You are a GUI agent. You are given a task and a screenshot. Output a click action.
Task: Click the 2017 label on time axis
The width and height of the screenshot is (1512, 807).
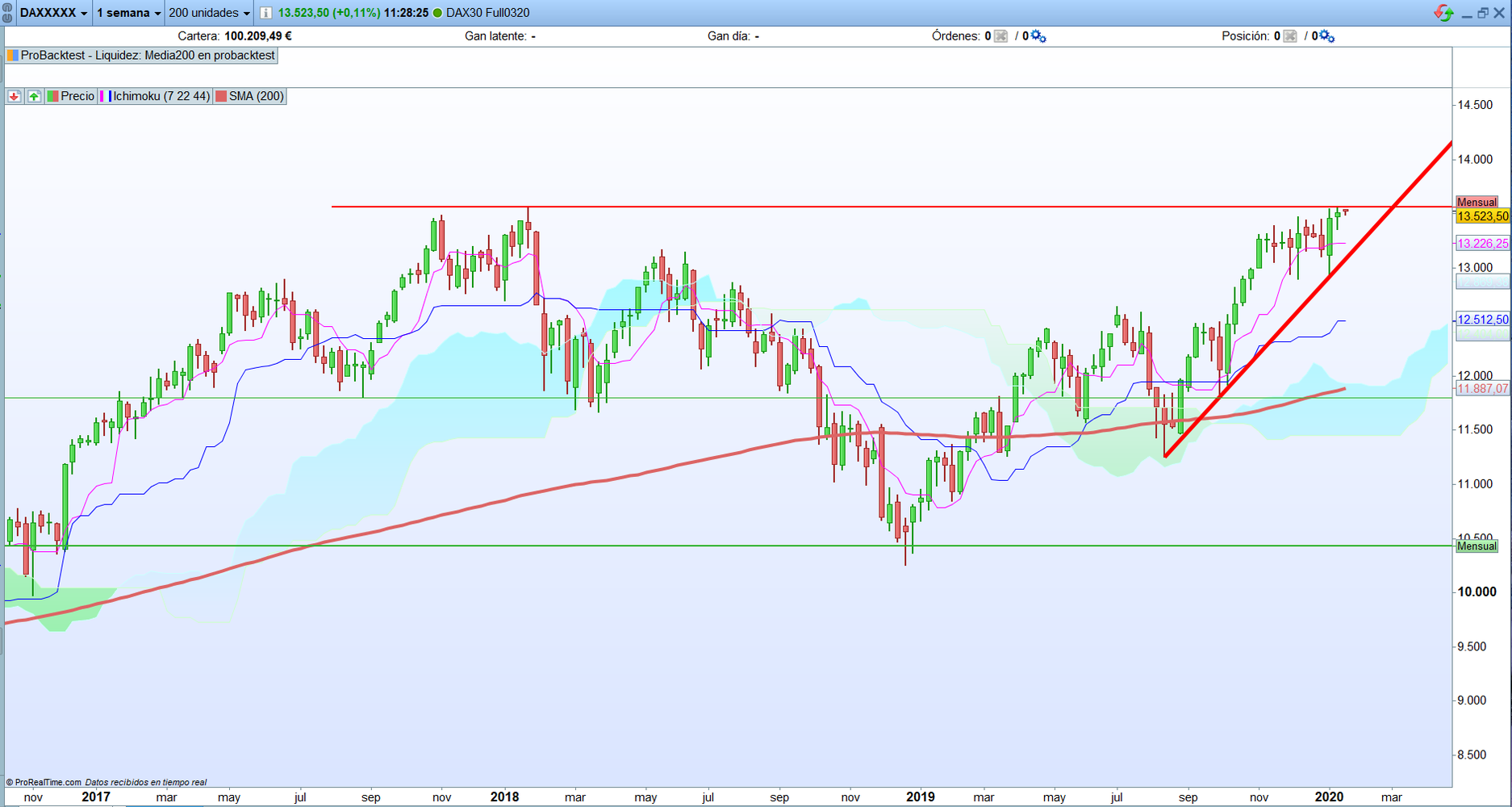pyautogui.click(x=96, y=797)
